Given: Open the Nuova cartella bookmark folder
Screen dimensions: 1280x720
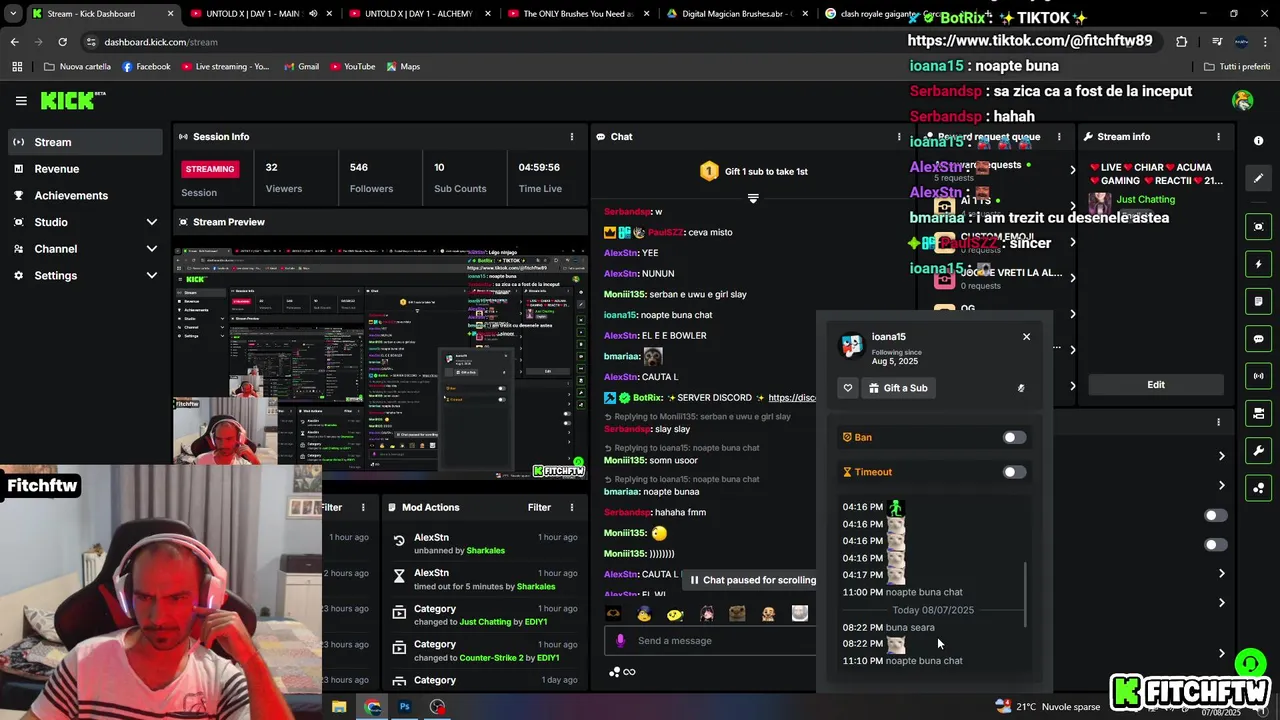Looking at the screenshot, I should pos(78,67).
